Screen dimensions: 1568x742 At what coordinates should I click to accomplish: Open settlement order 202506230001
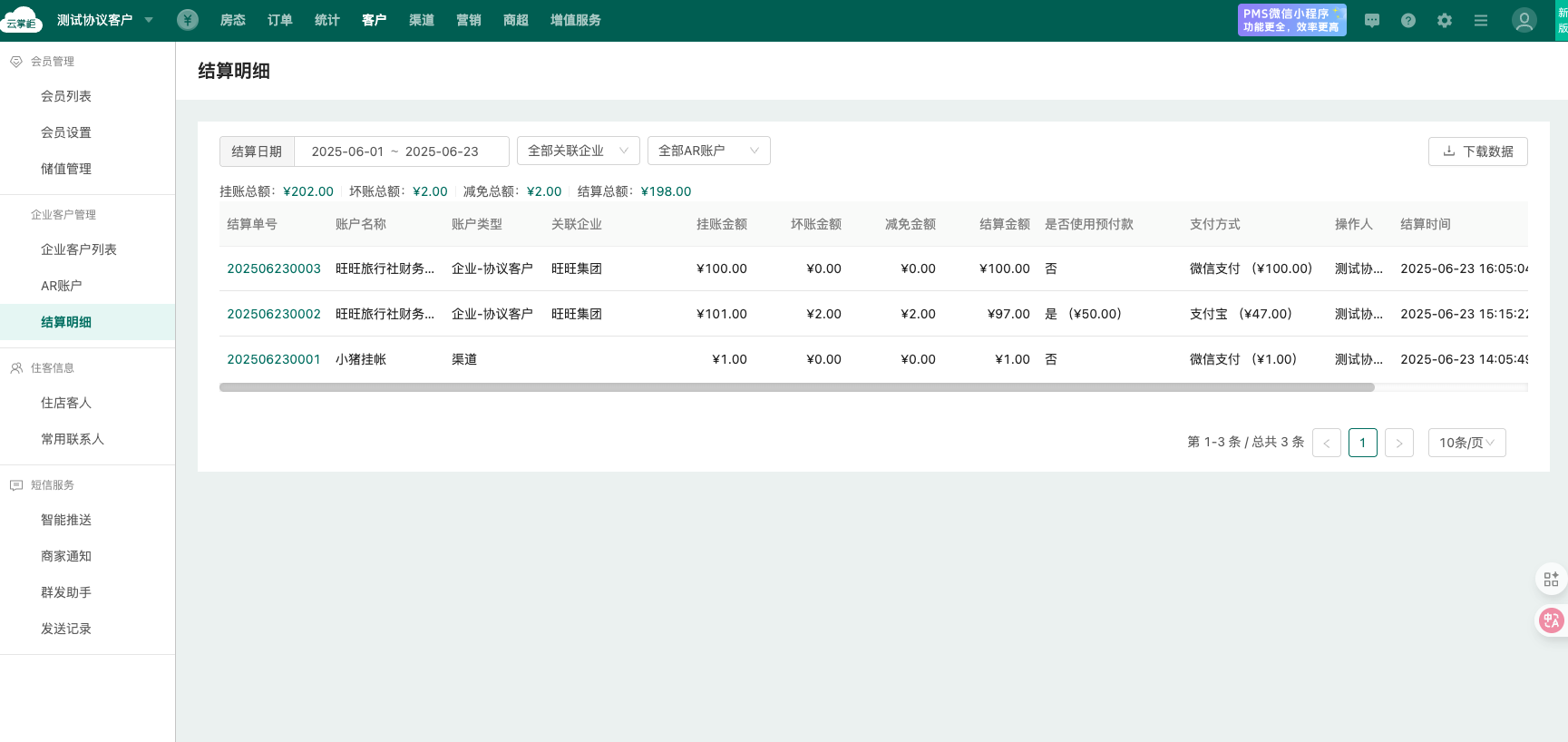274,359
